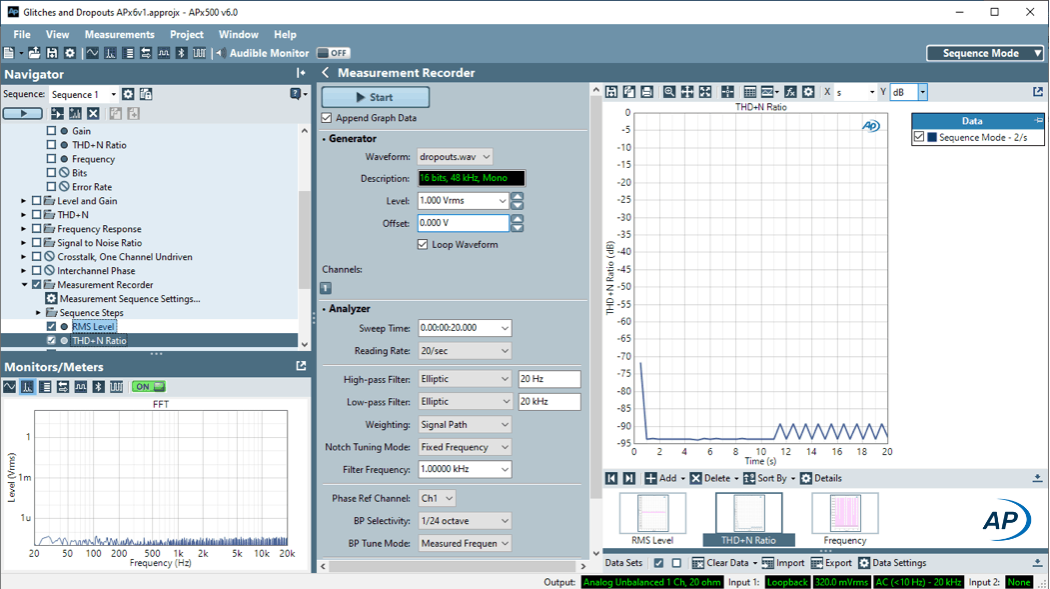Click the Bluetooth monitor icon in the main toolbar
This screenshot has height=589, width=1050.
(x=181, y=53)
